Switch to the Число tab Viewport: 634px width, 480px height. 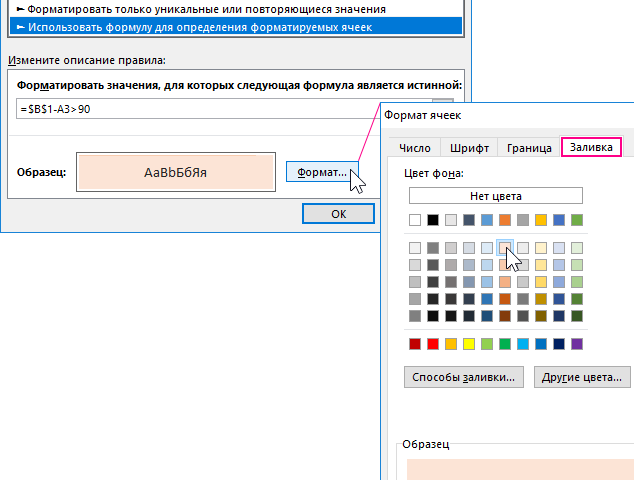pyautogui.click(x=415, y=148)
